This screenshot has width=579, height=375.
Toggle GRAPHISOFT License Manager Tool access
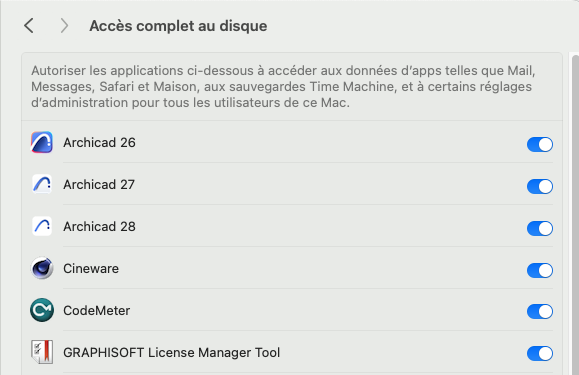point(540,354)
